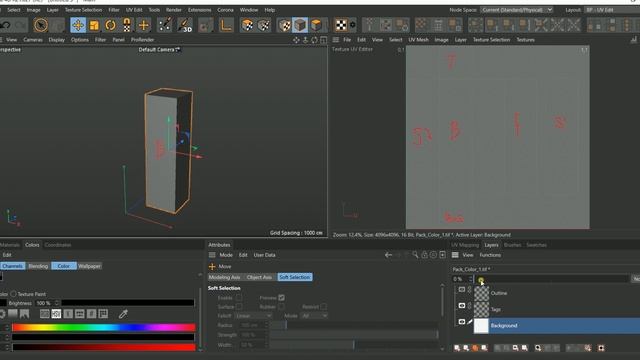Click the Wallpaper button
The width and height of the screenshot is (640, 360).
pyautogui.click(x=89, y=266)
